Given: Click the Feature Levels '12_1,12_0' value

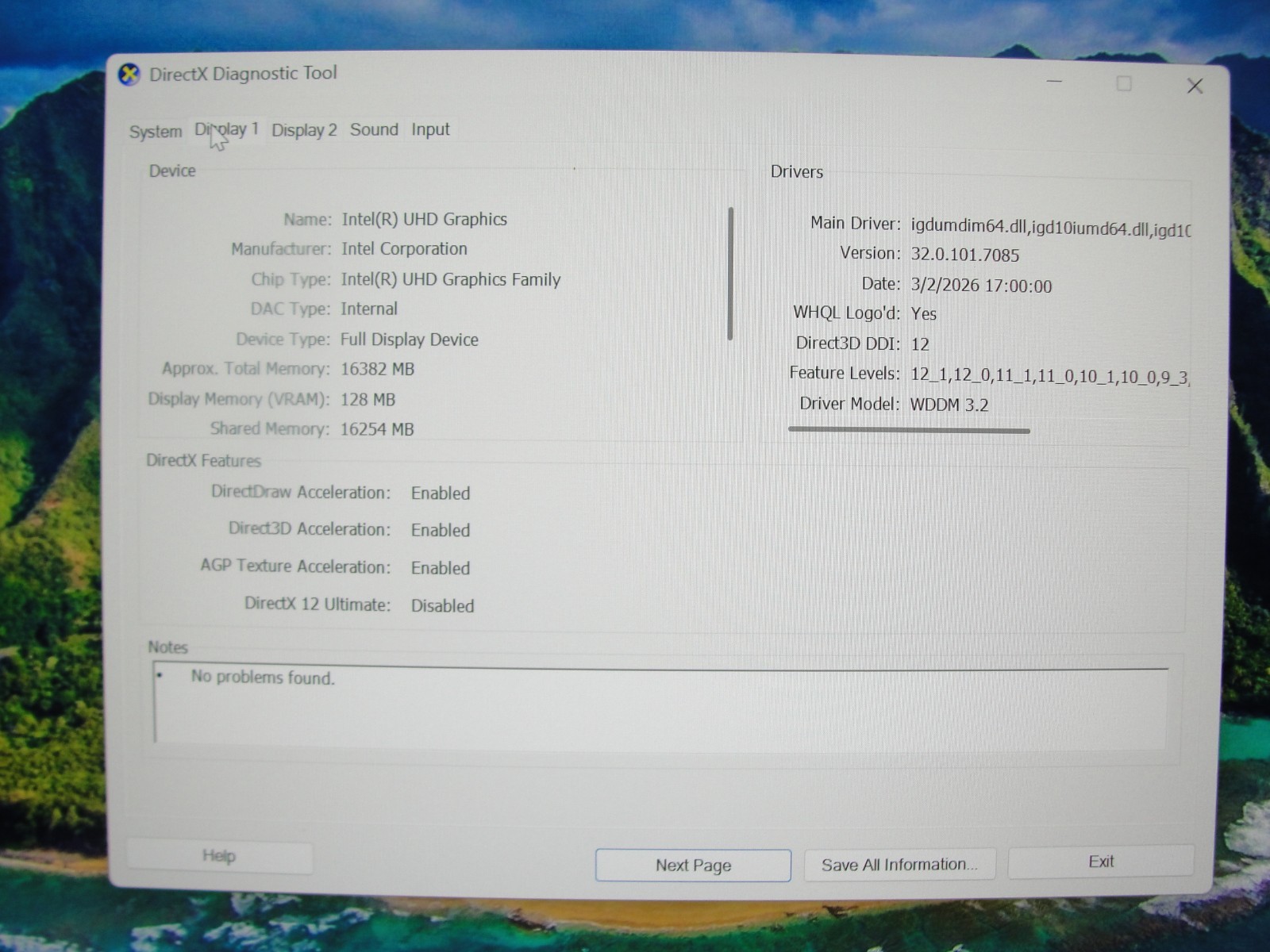Looking at the screenshot, I should coord(1049,376).
